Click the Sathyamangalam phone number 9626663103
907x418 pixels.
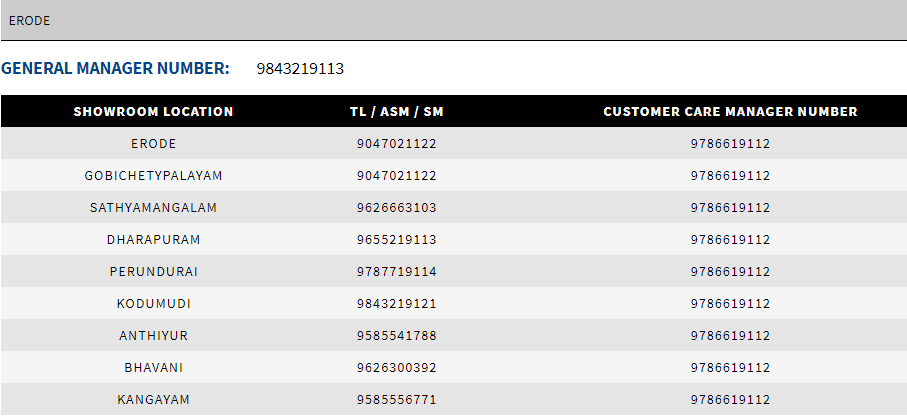396,208
